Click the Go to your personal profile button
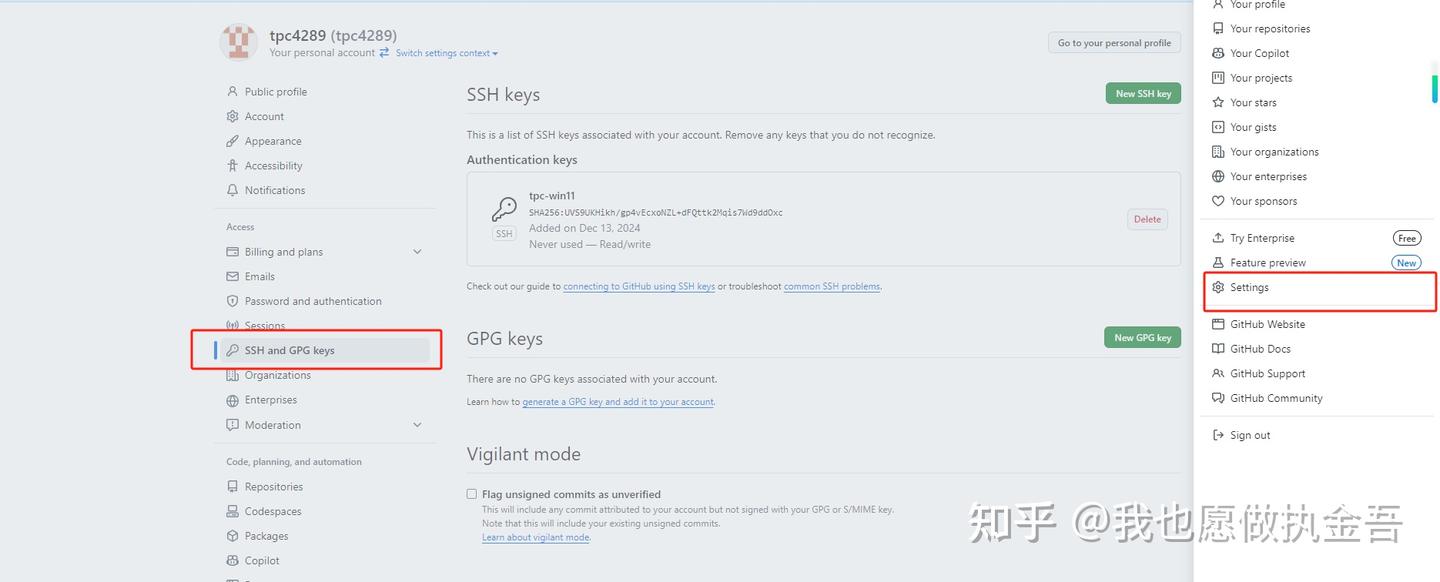1440x582 pixels. click(x=1113, y=42)
